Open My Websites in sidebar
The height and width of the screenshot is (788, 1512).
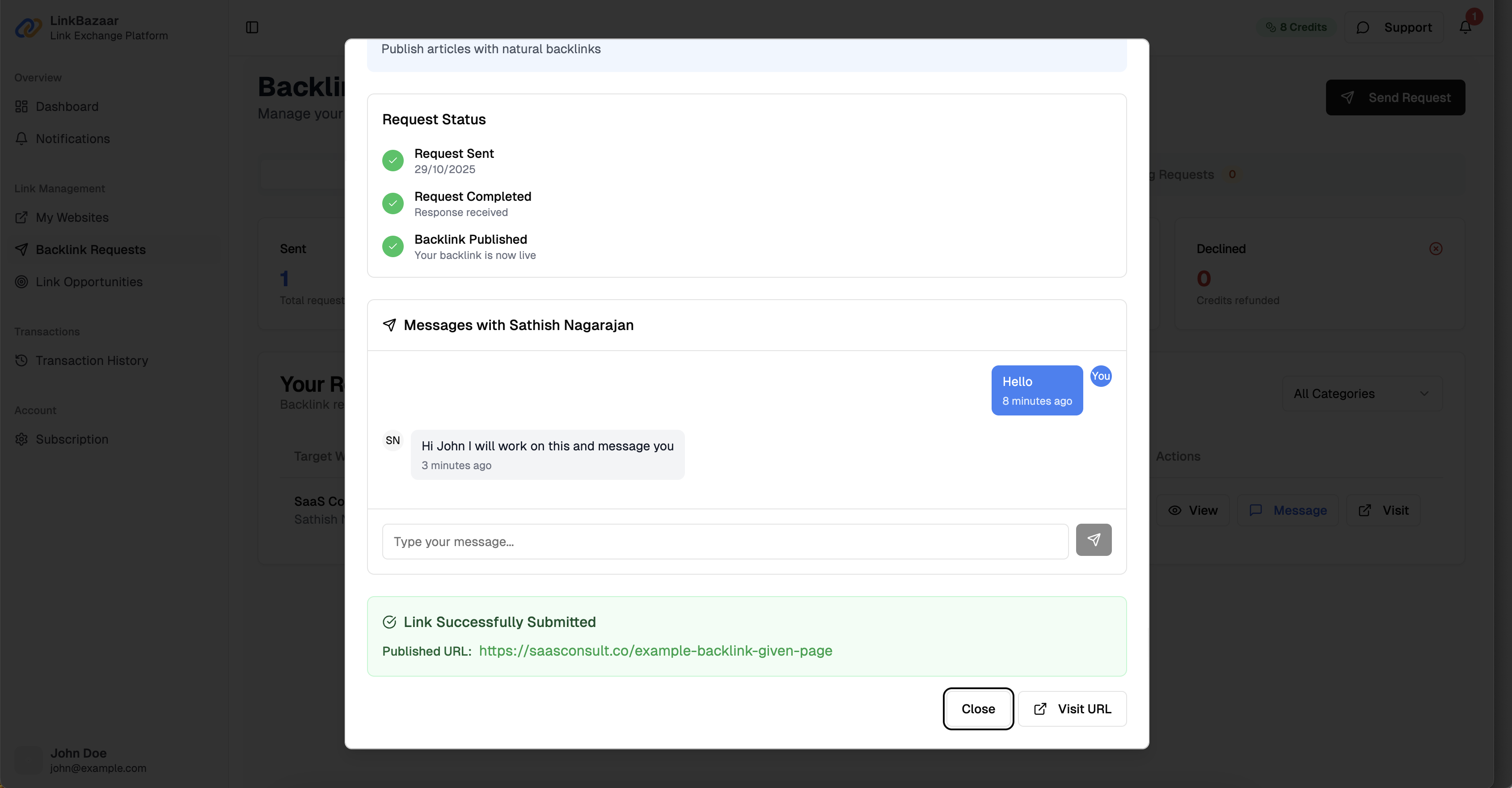click(72, 217)
